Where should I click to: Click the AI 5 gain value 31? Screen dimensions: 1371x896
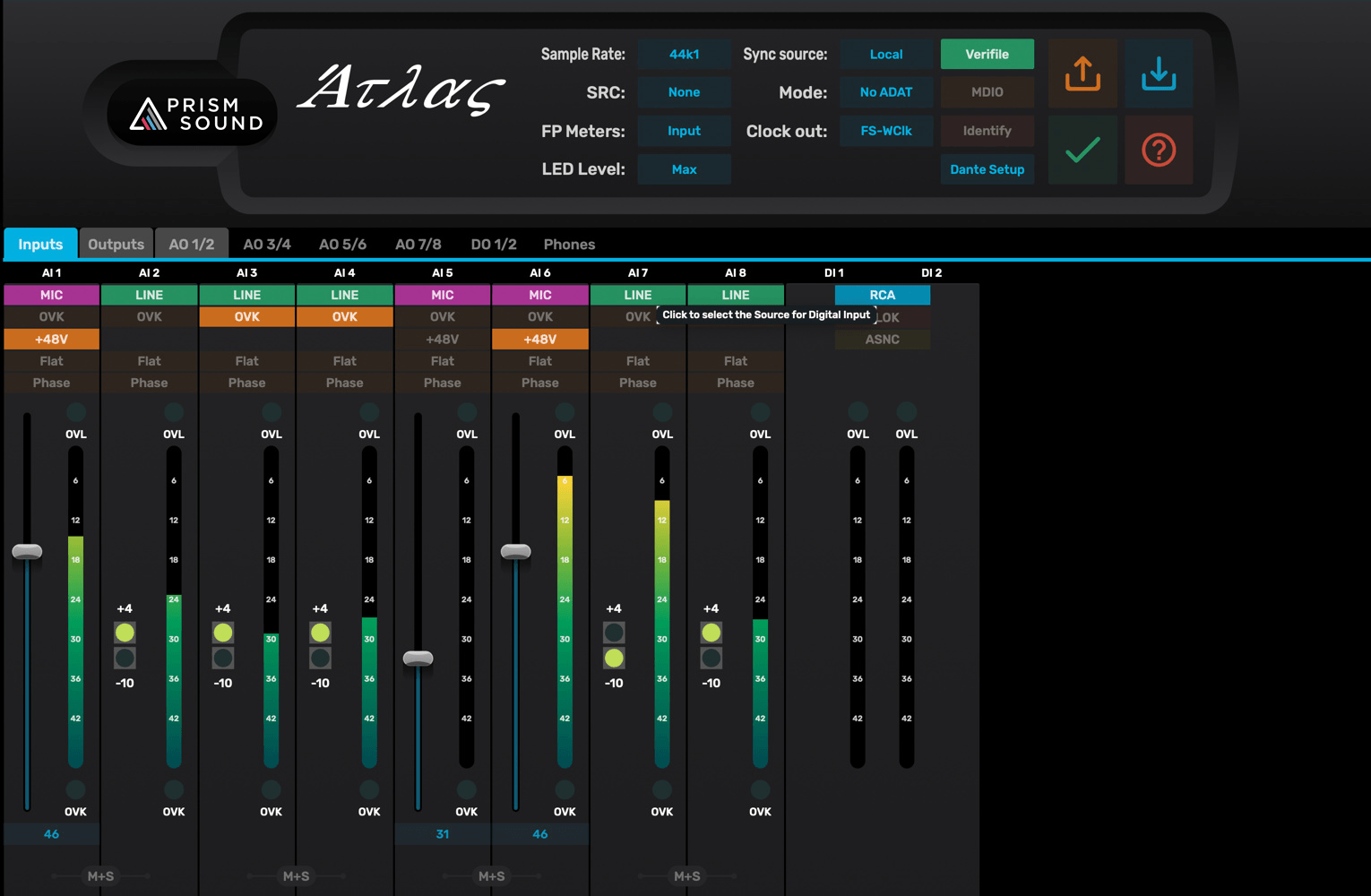[443, 834]
